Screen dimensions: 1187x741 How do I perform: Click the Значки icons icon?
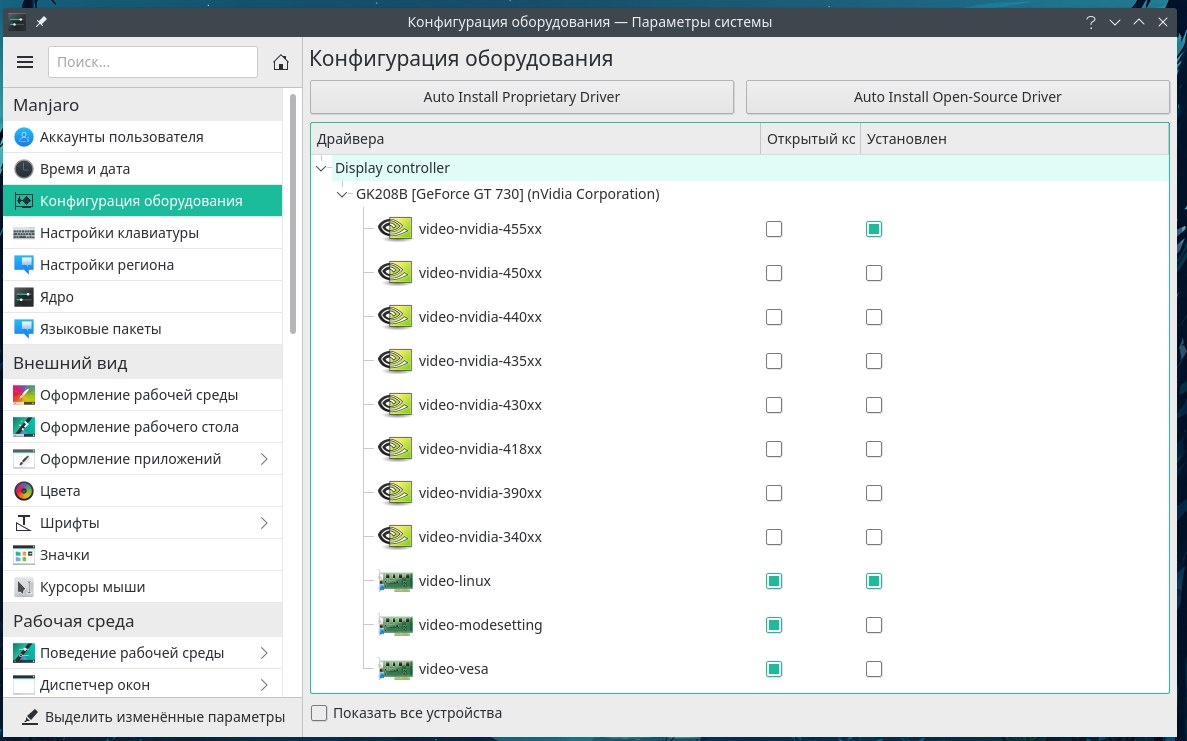[23, 555]
